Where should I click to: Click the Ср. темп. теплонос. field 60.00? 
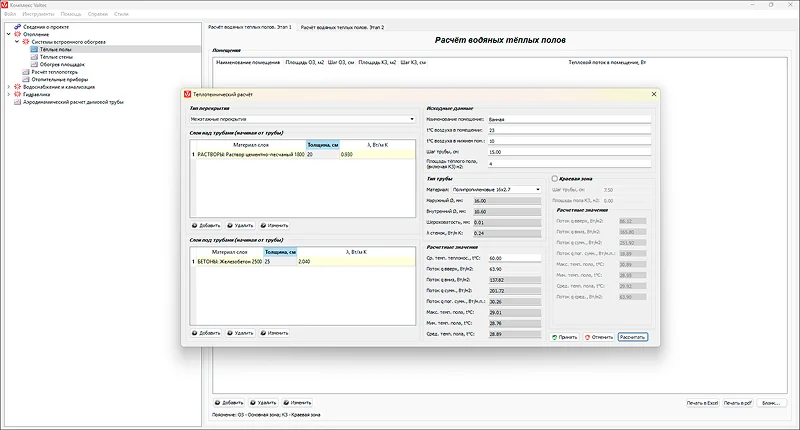515,258
